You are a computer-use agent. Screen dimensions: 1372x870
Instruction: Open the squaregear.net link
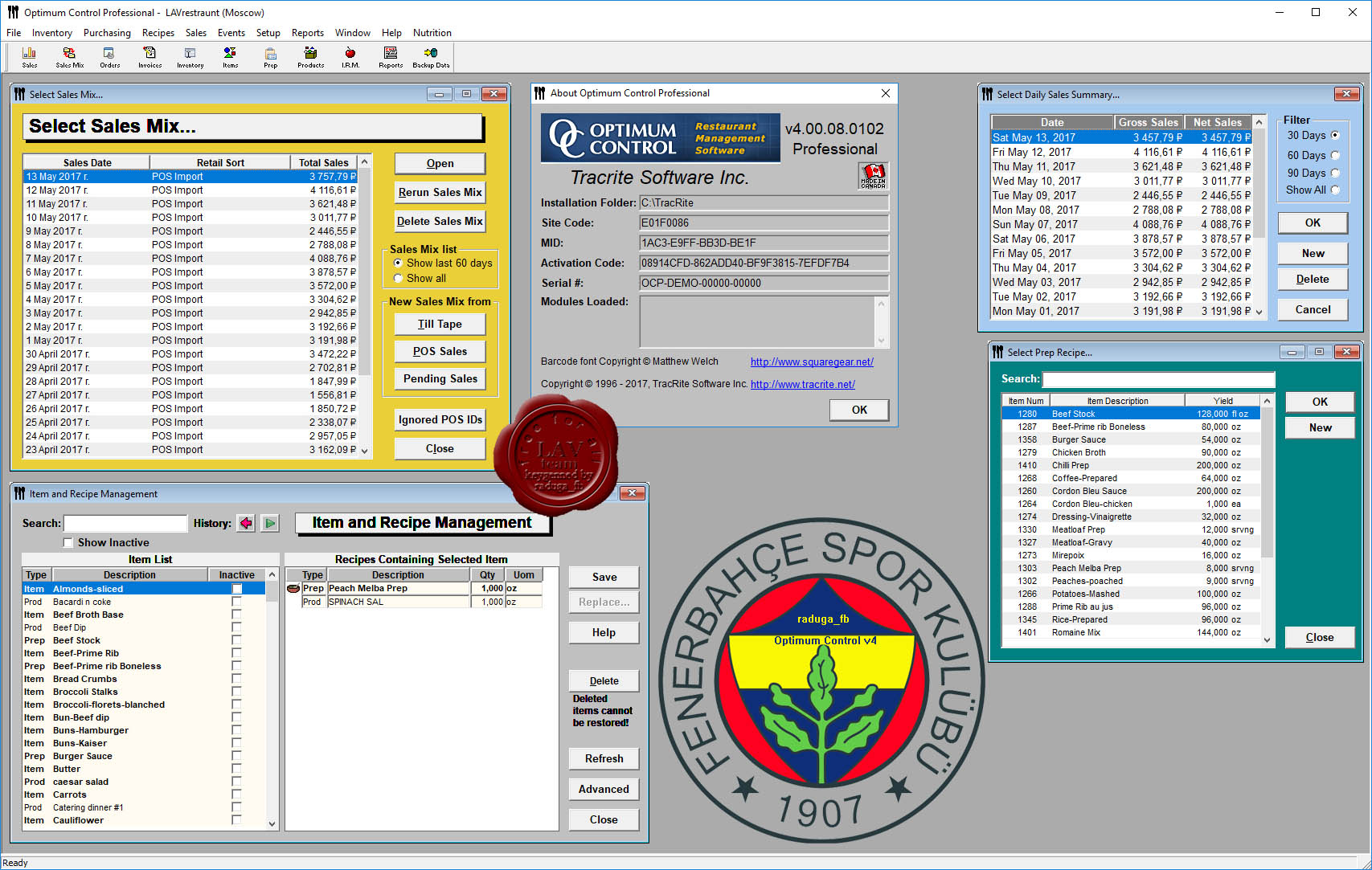[x=812, y=361]
